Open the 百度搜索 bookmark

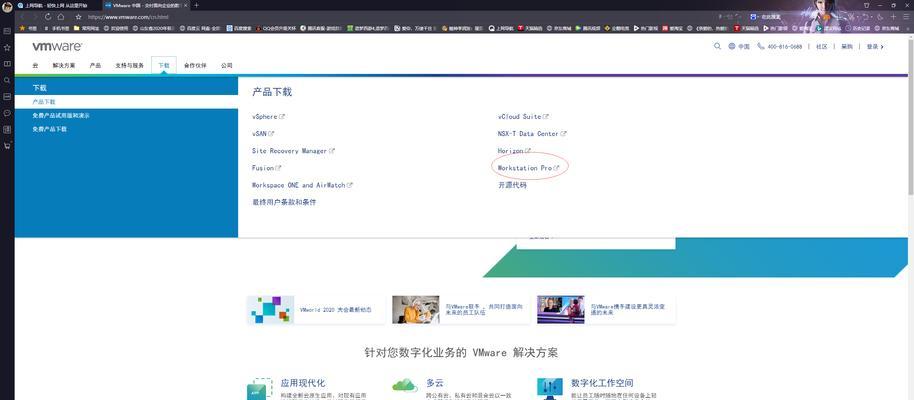click(x=238, y=27)
